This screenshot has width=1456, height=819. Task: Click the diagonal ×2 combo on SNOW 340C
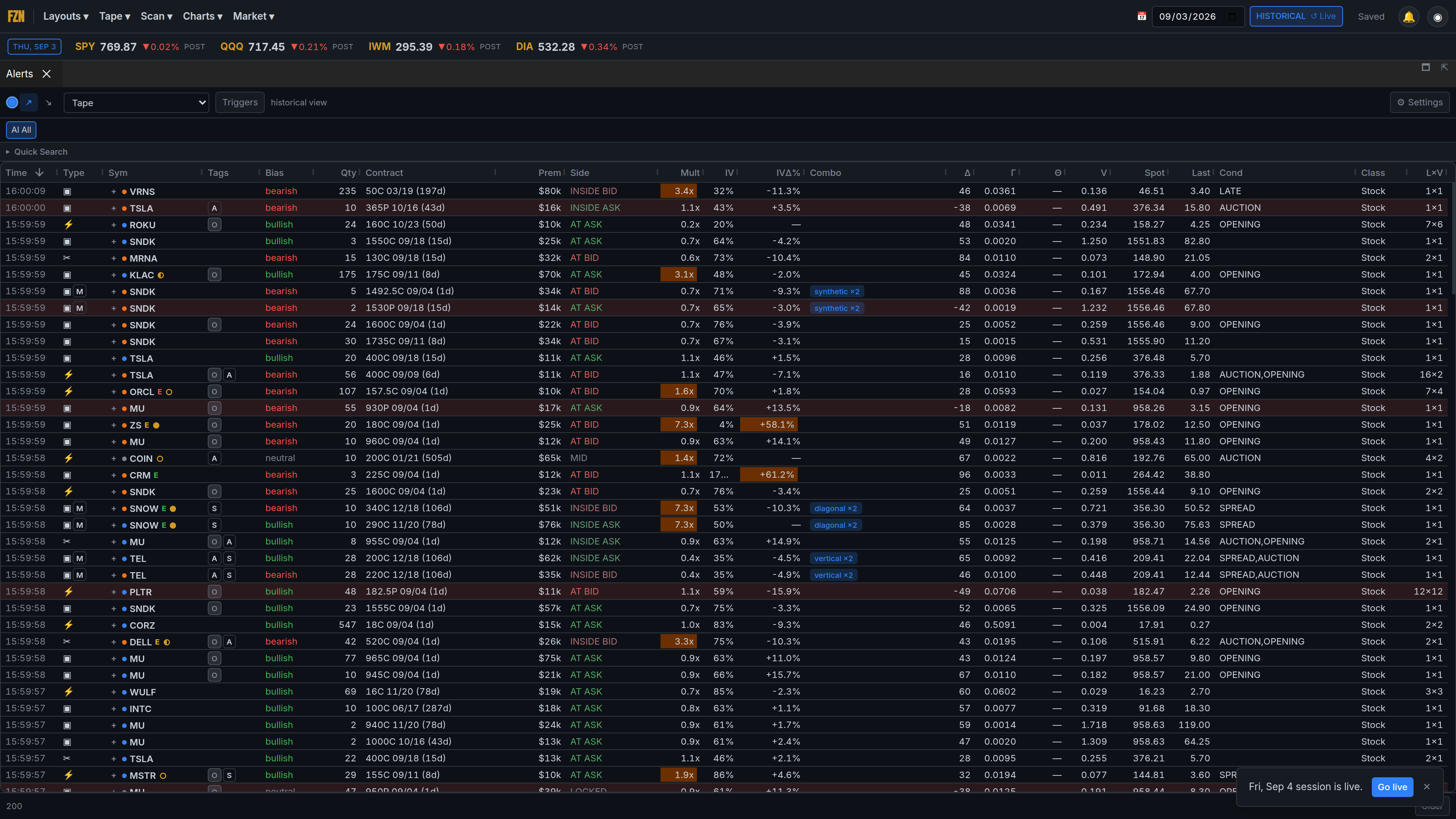pyautogui.click(x=835, y=508)
